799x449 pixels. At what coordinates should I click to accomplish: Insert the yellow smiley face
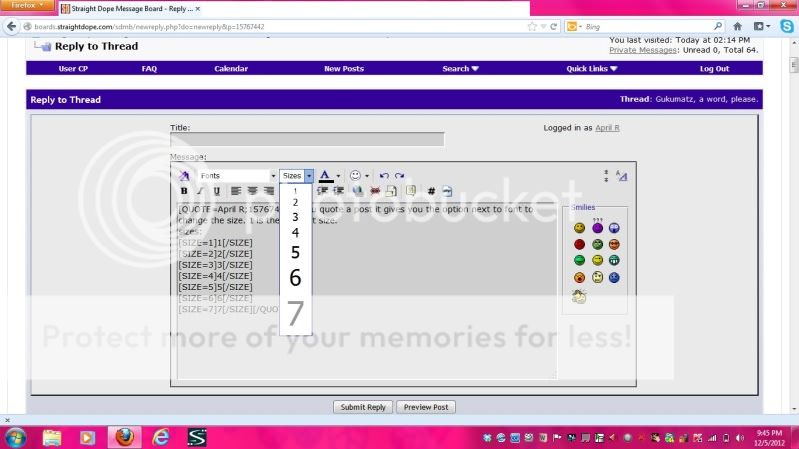pos(579,228)
